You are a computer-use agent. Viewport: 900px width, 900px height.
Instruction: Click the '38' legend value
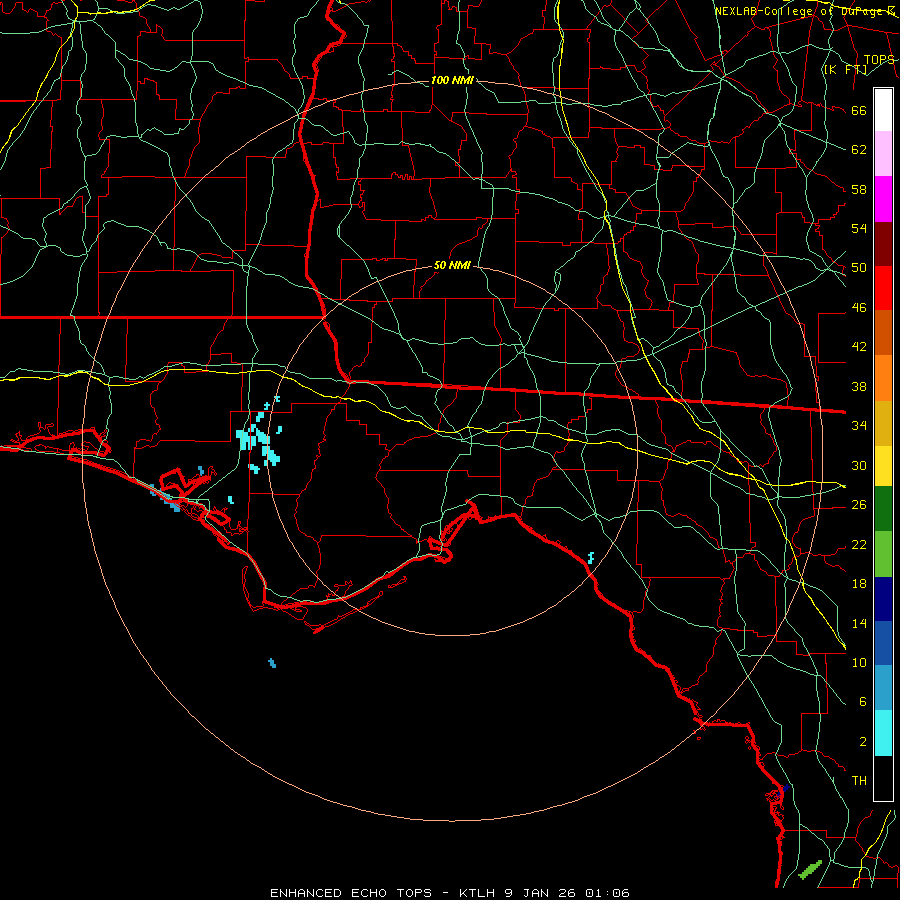pyautogui.click(x=859, y=386)
